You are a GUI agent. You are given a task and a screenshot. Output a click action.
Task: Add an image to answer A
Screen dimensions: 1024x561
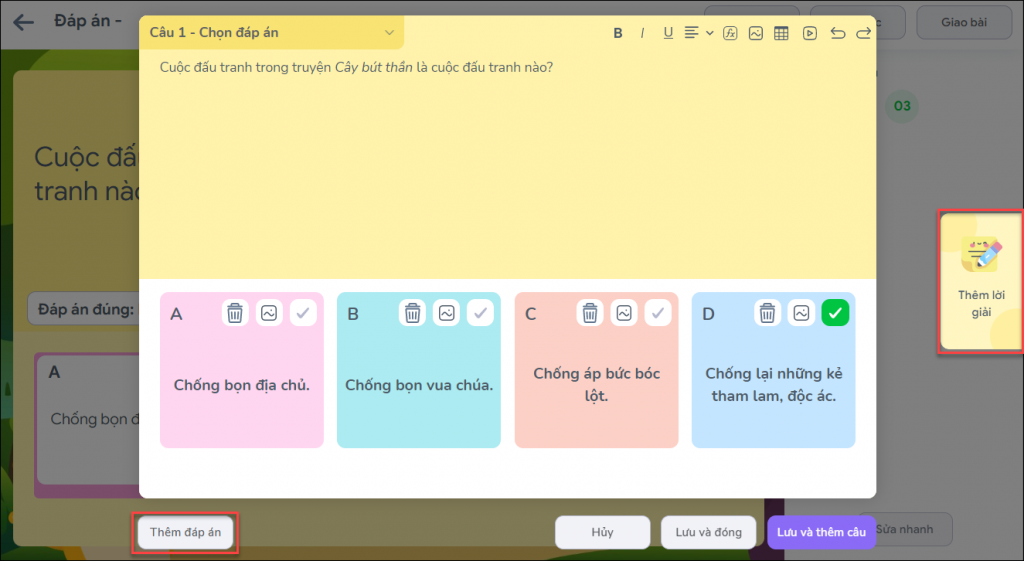(x=269, y=313)
